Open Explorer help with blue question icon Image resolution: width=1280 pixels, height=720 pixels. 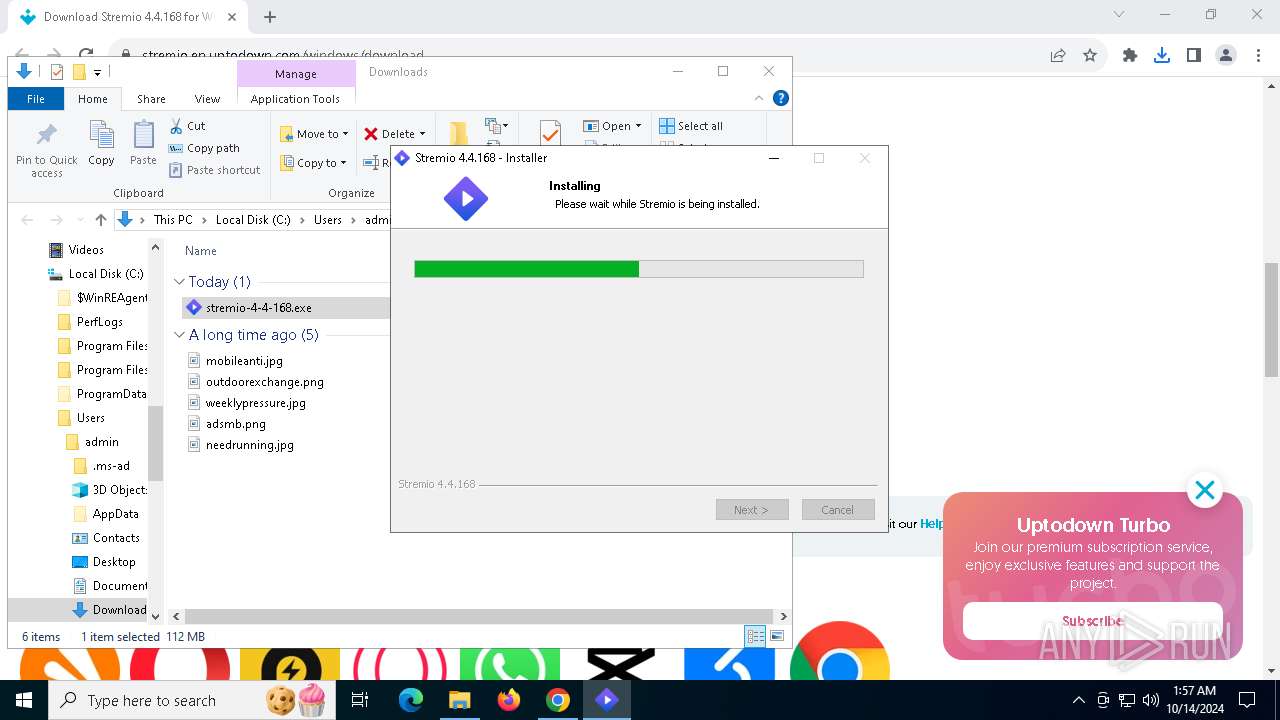click(781, 98)
